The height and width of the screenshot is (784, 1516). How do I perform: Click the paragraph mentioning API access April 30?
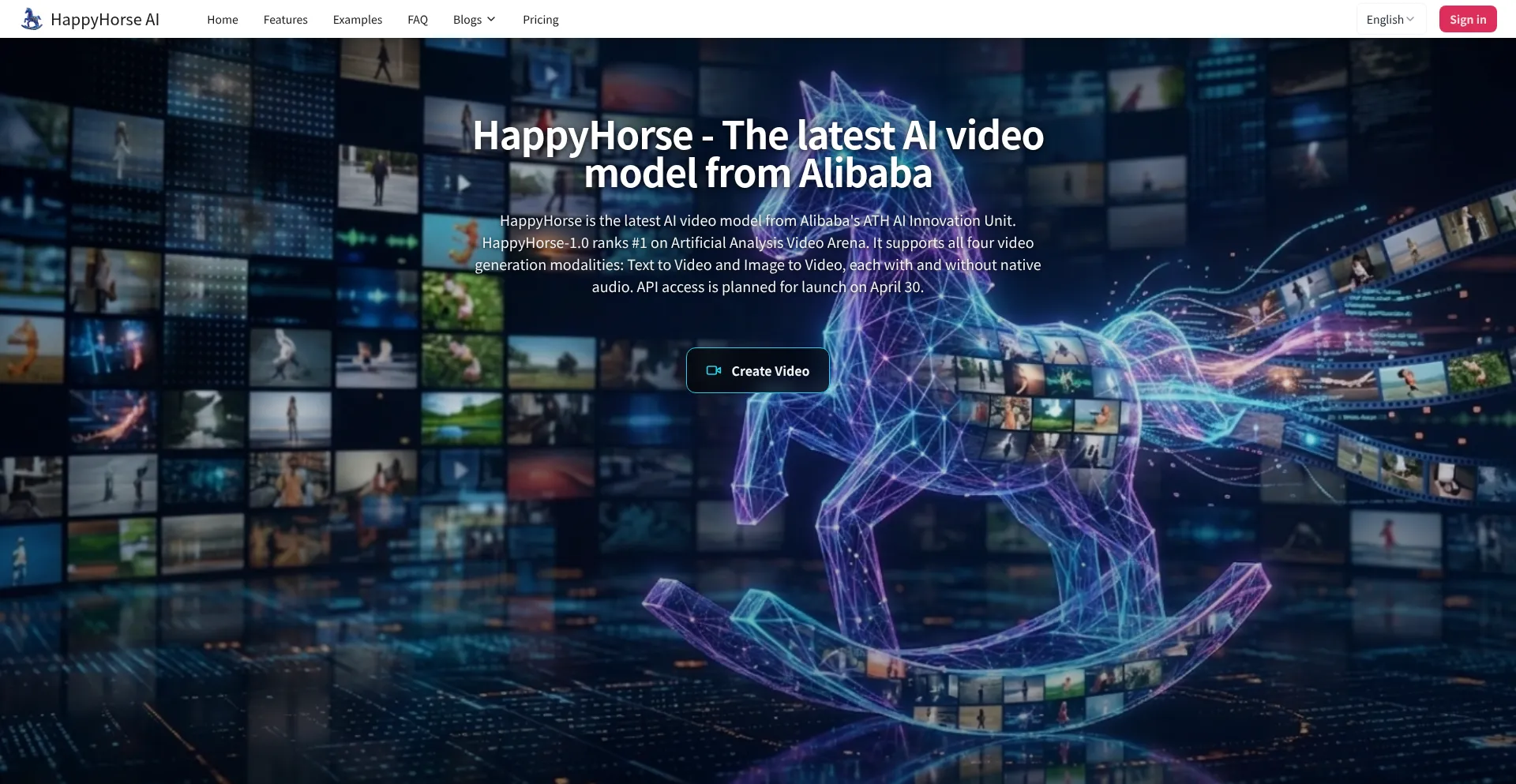758,253
